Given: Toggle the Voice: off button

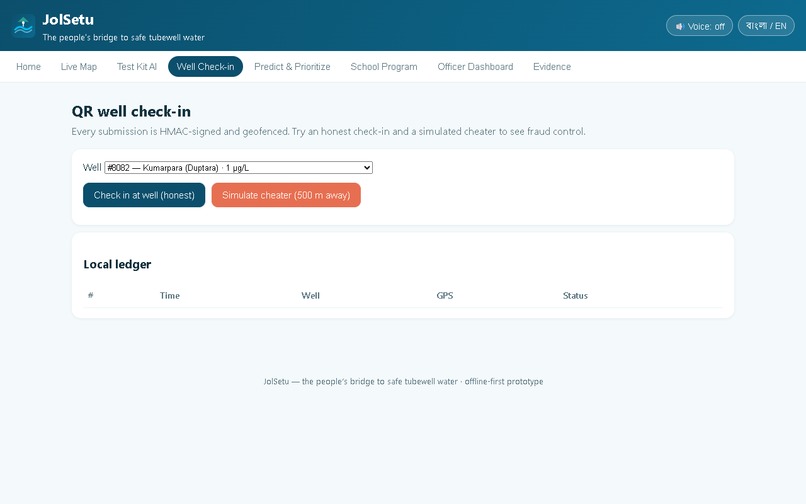Looking at the screenshot, I should 699,26.
